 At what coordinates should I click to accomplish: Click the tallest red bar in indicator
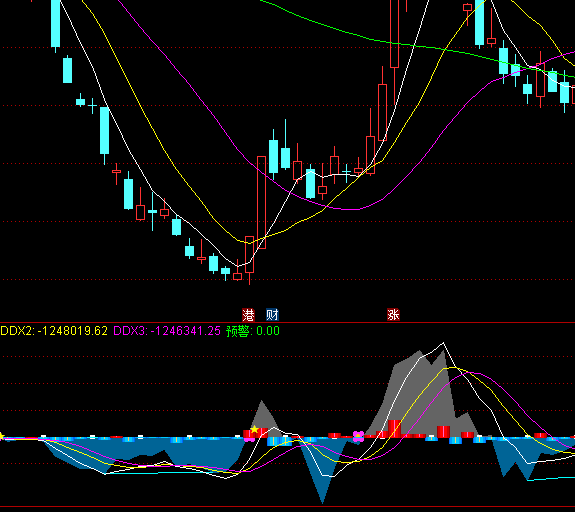[394, 429]
